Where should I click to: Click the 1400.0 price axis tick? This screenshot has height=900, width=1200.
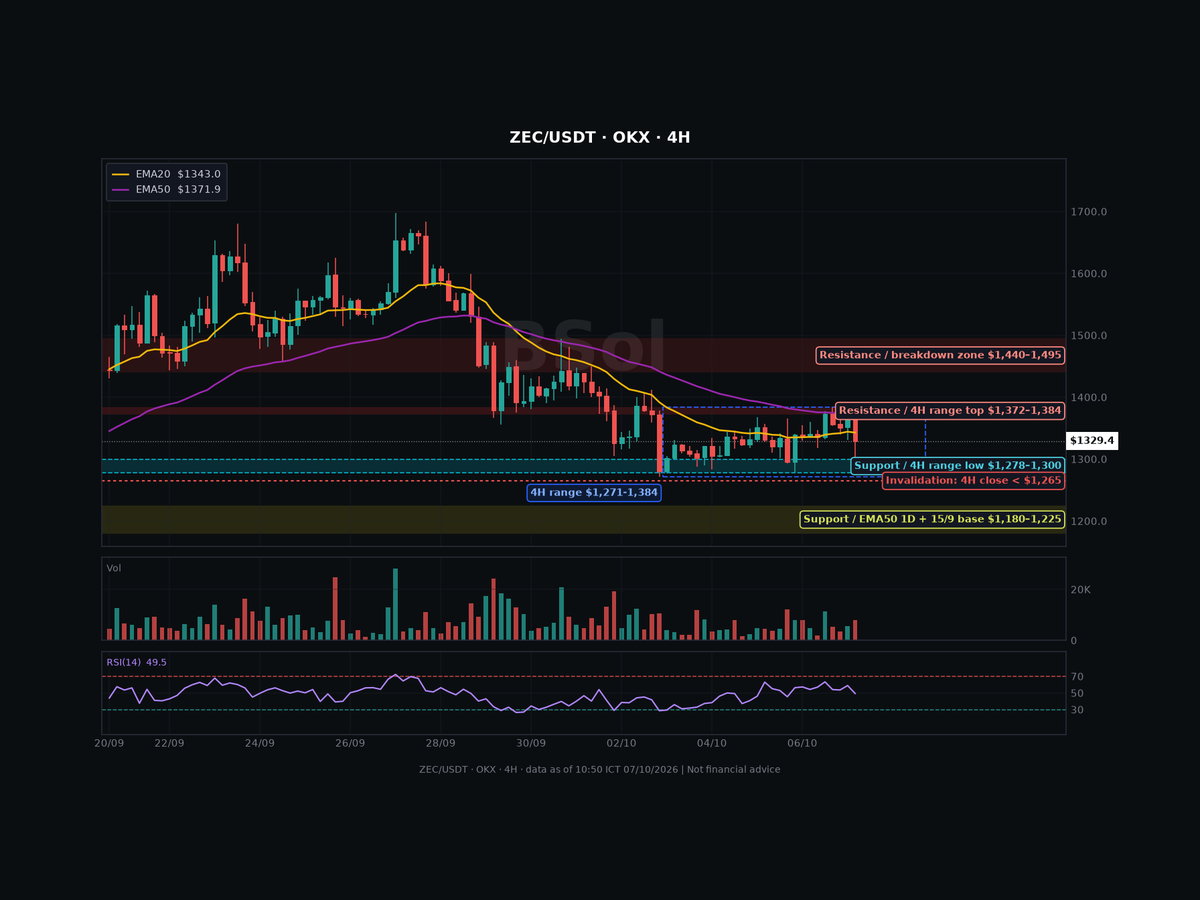coord(1091,398)
